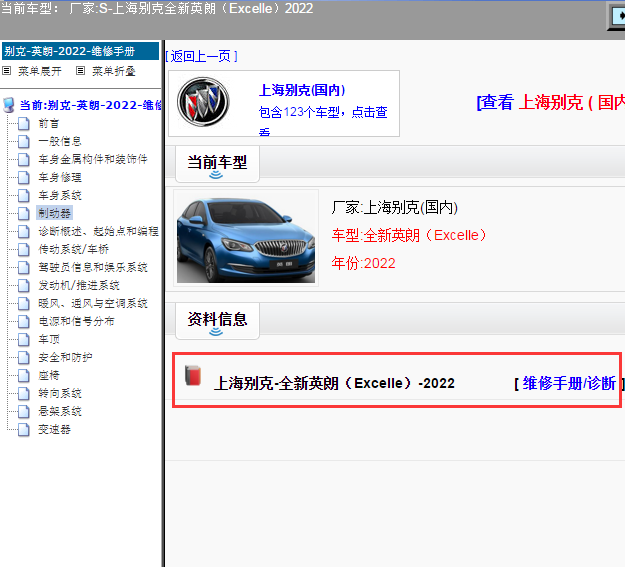Screen dimensions: 625x567
Task: Select 驾驶员信息和娱乐系统 in the tree
Action: point(92,268)
